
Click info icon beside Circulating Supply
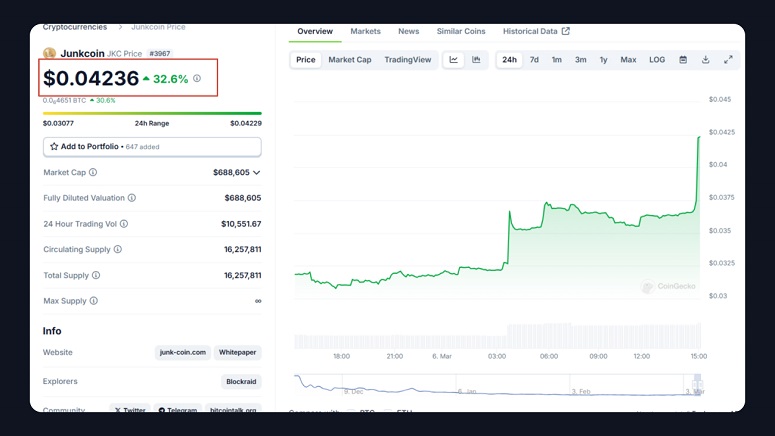pos(118,249)
